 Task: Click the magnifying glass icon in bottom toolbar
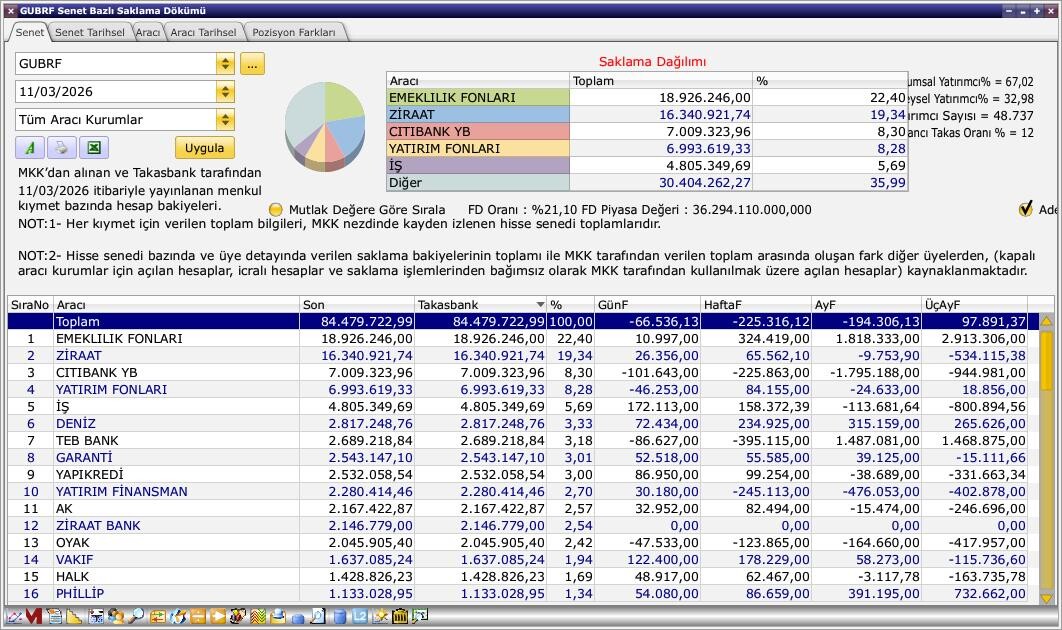click(x=136, y=617)
